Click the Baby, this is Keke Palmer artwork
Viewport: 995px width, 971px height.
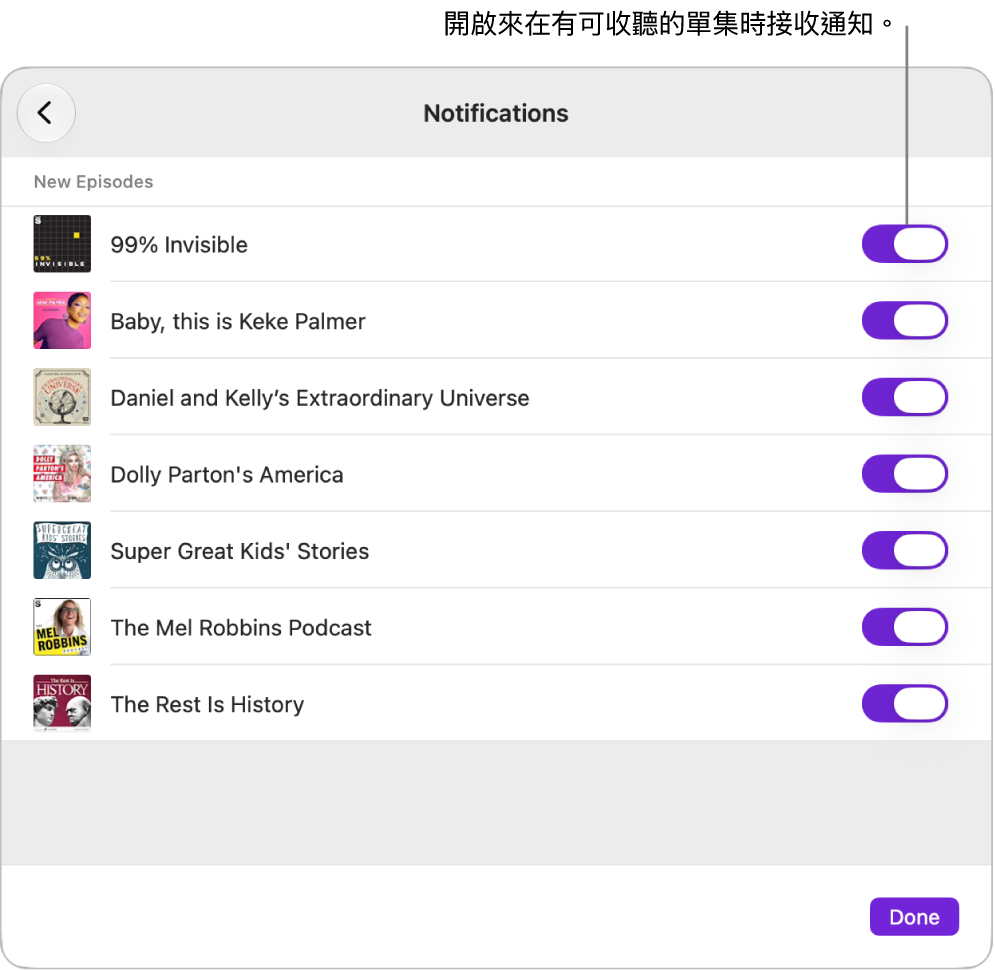point(62,320)
